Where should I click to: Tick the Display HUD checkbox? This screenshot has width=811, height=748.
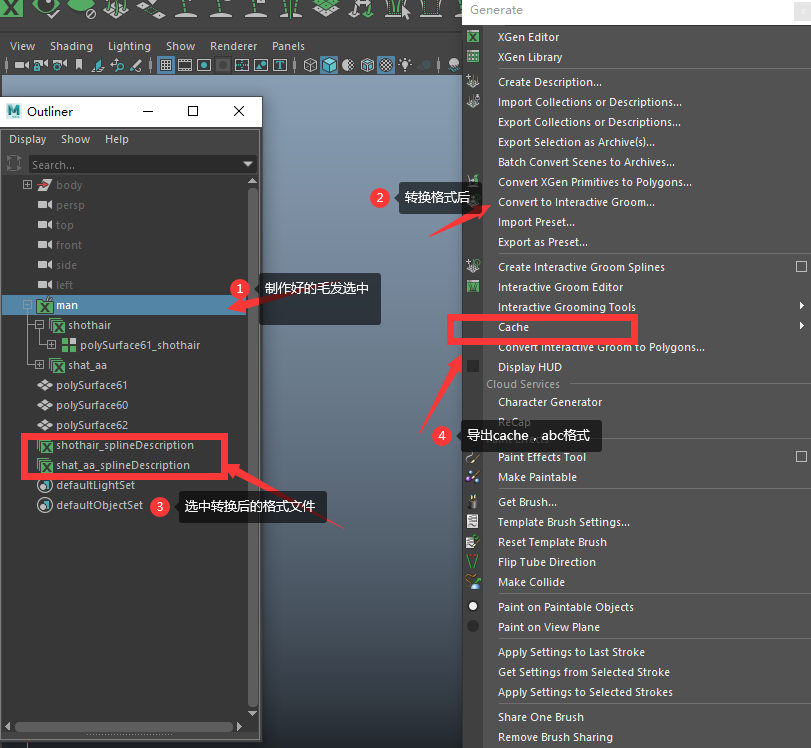click(x=473, y=366)
